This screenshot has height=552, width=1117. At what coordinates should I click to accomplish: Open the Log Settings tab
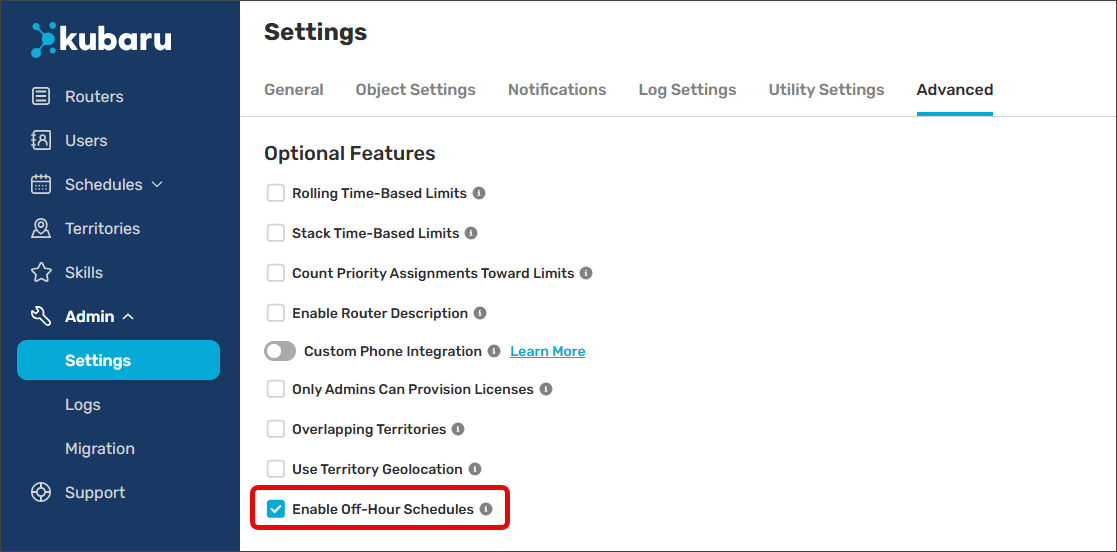(687, 90)
